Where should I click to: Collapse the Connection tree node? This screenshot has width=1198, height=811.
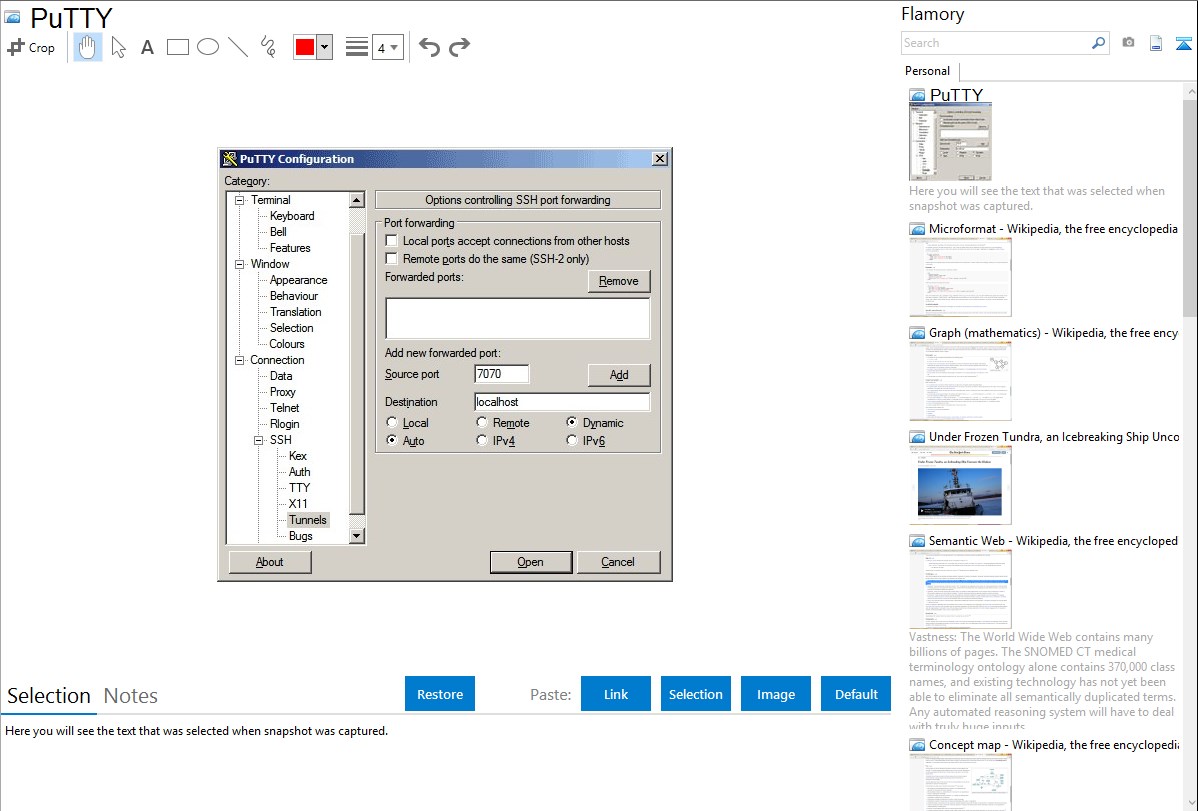pyautogui.click(x=240, y=360)
